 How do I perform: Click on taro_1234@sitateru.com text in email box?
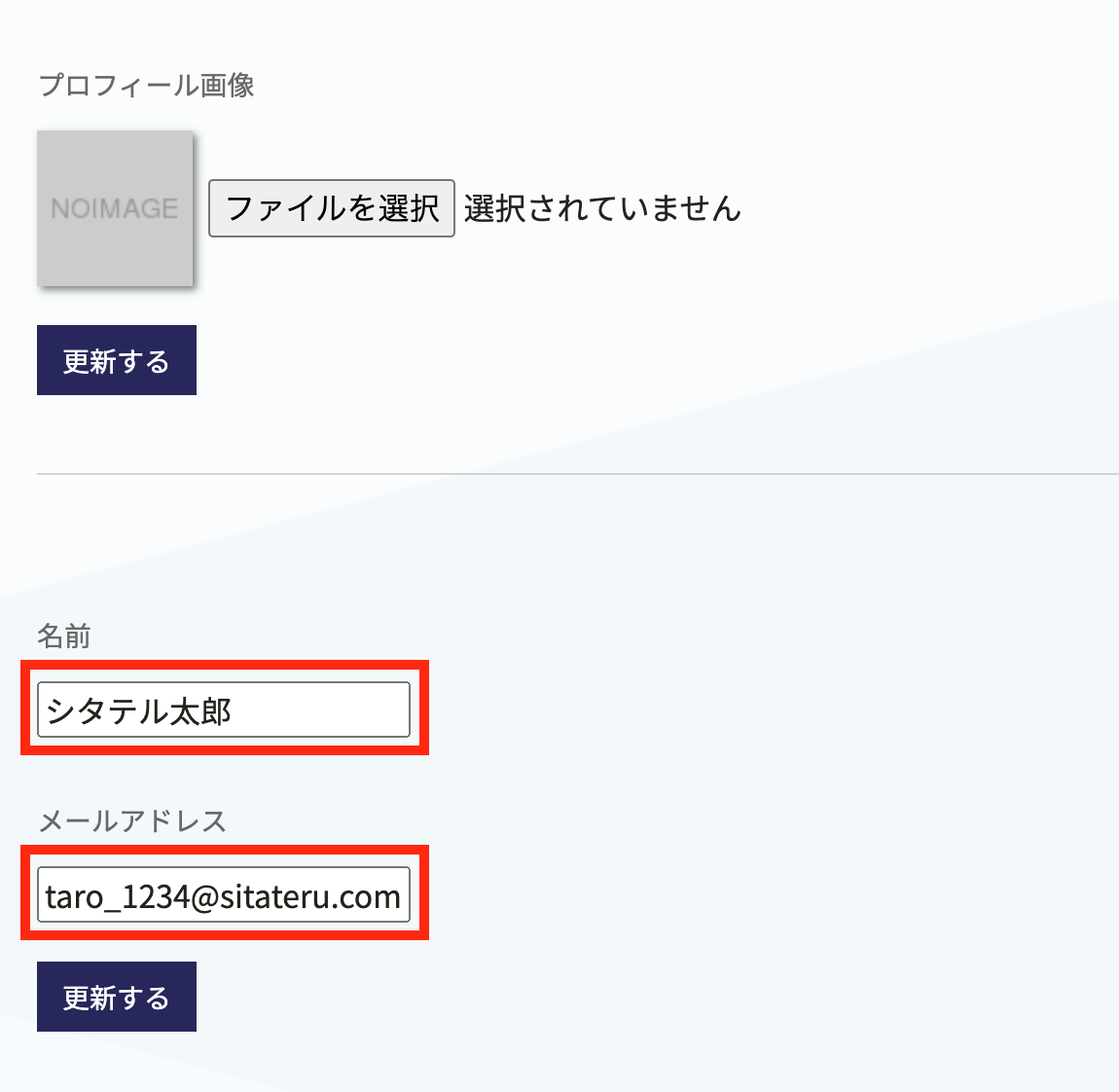coord(223,896)
